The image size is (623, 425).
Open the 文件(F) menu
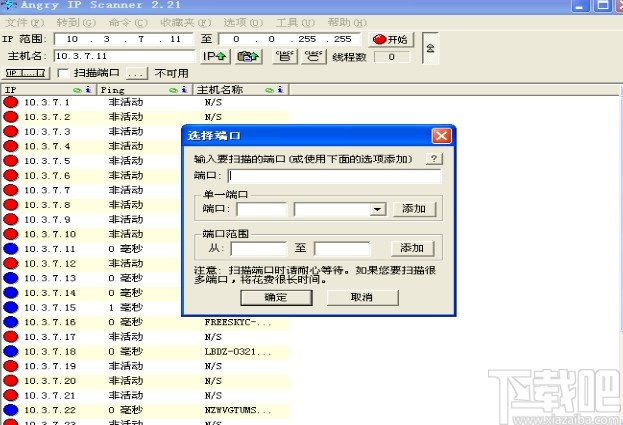[24, 23]
